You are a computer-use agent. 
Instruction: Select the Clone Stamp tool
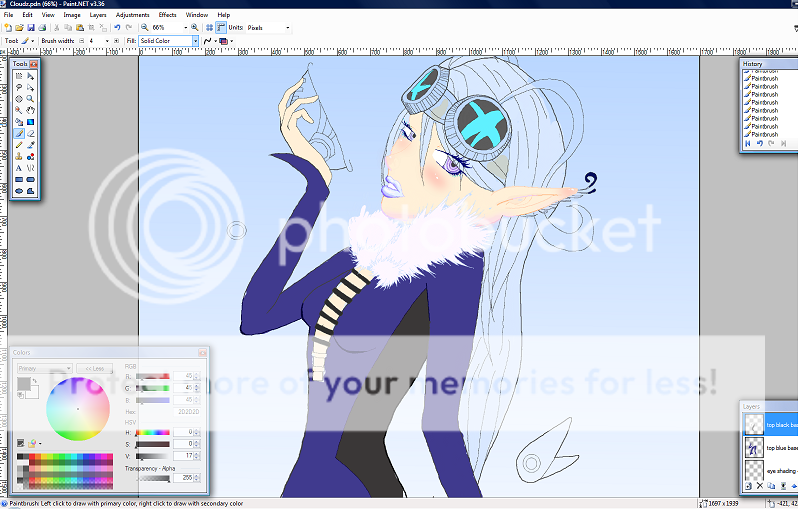[x=19, y=155]
